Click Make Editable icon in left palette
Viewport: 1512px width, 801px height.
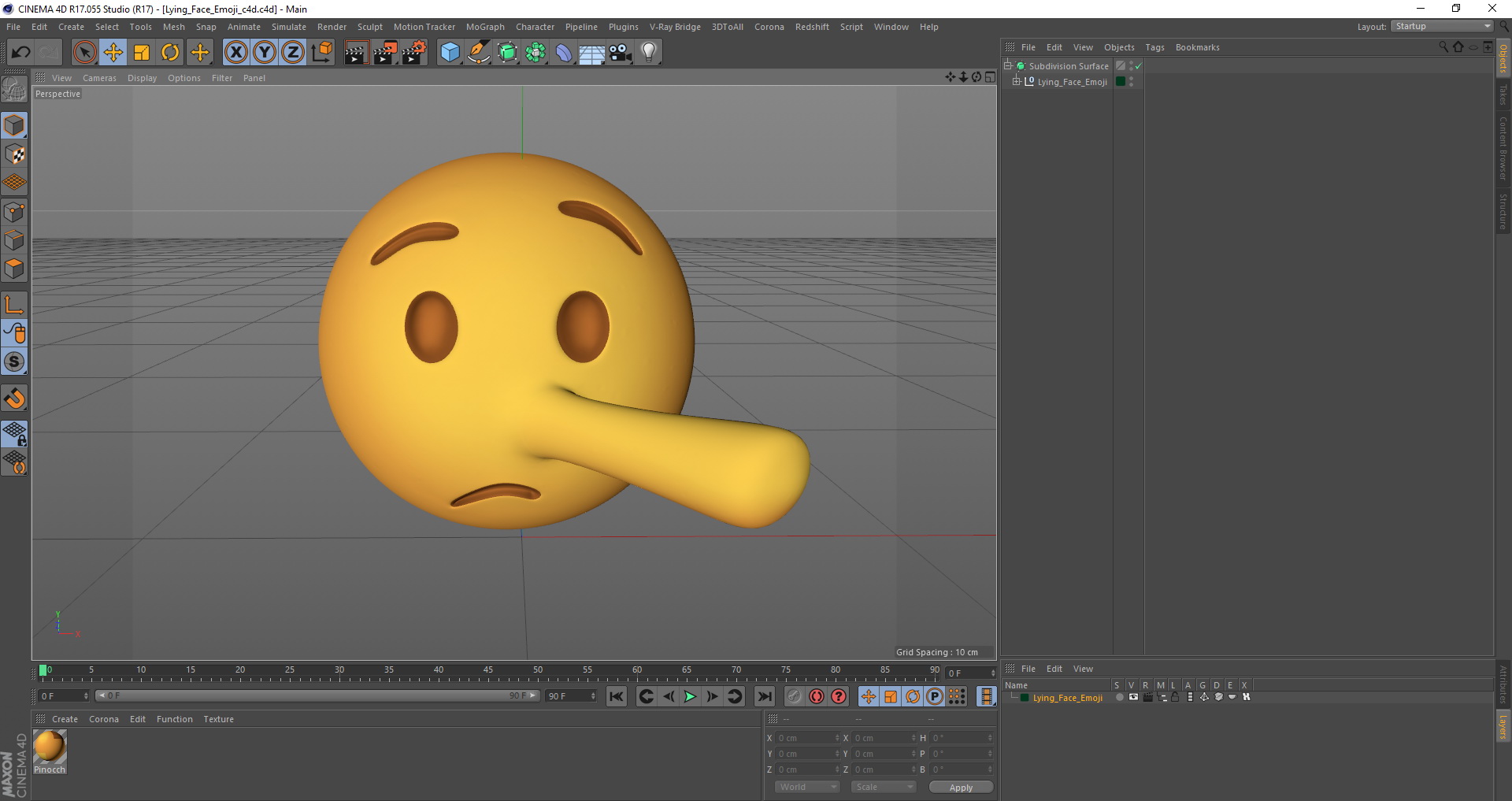pos(14,89)
